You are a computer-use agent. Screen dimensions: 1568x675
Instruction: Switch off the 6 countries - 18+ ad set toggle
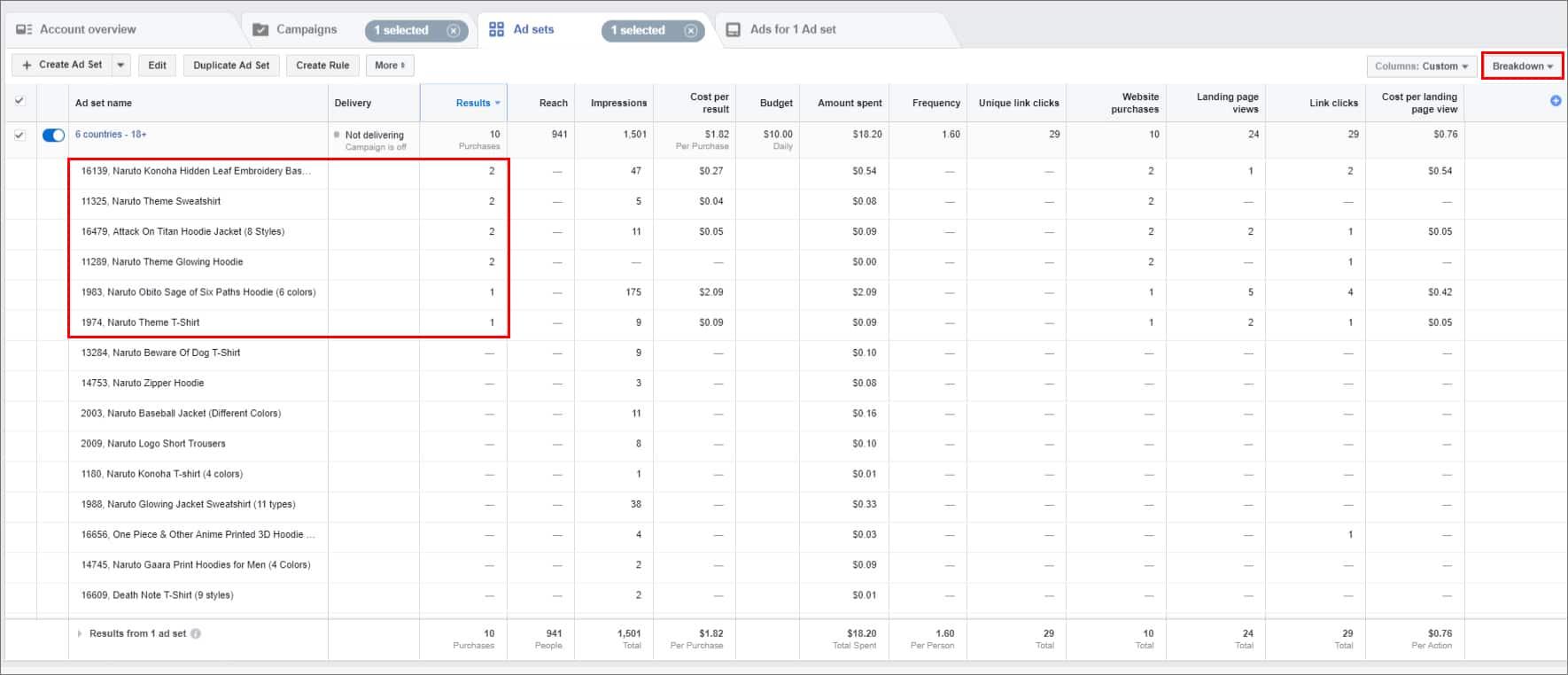coord(53,135)
